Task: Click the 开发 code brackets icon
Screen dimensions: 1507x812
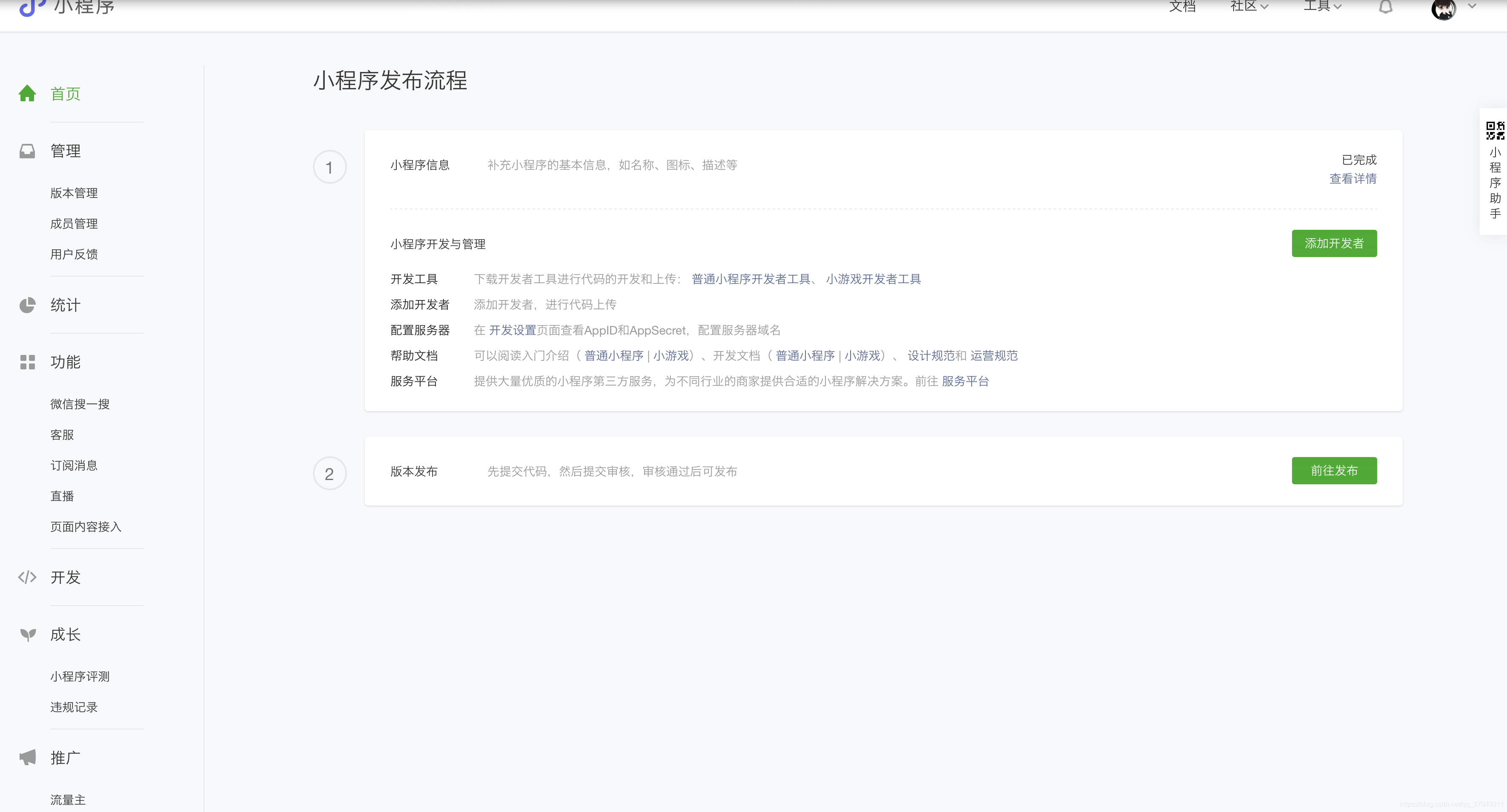Action: tap(27, 578)
